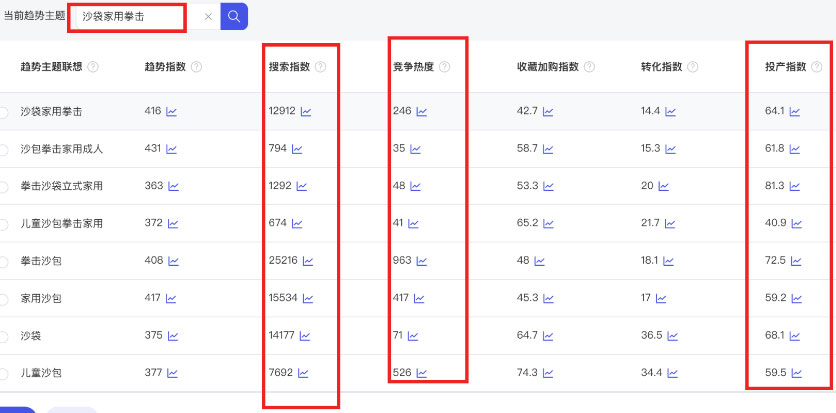Open chart icon beside conversion value 20
The width and height of the screenshot is (836, 413).
pyautogui.click(x=663, y=187)
